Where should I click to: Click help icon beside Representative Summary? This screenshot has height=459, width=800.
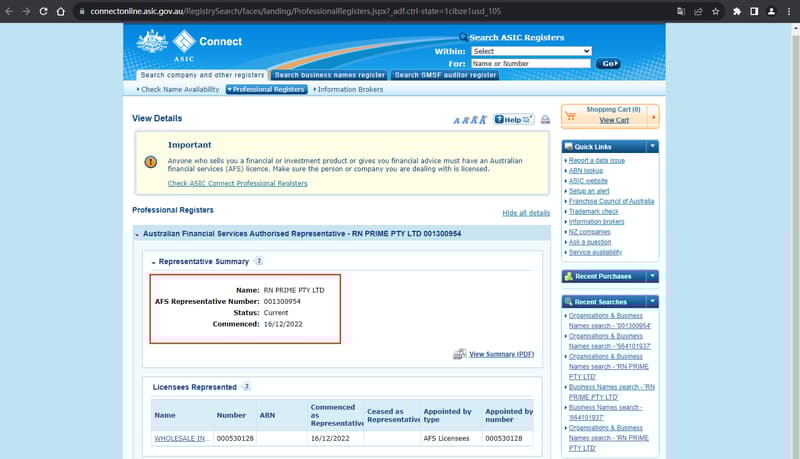click(x=259, y=261)
